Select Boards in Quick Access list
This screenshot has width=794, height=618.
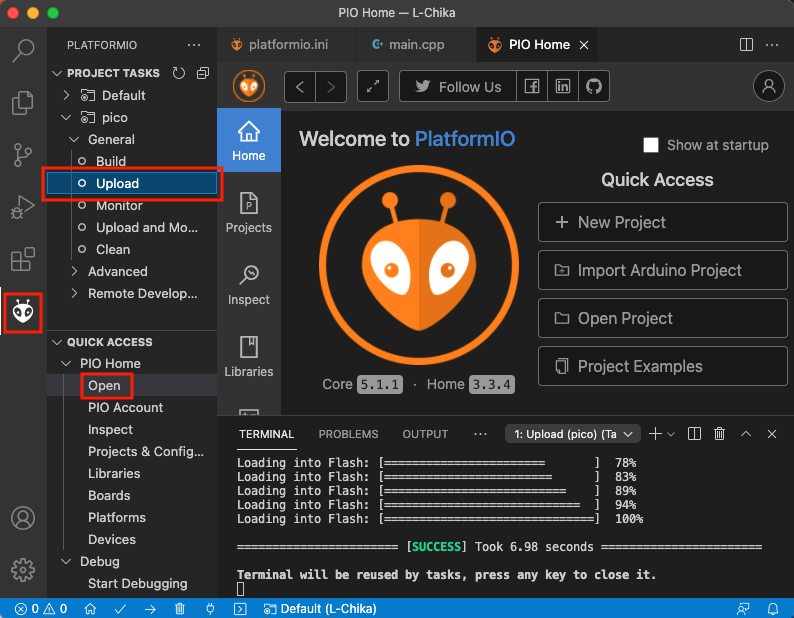(109, 495)
